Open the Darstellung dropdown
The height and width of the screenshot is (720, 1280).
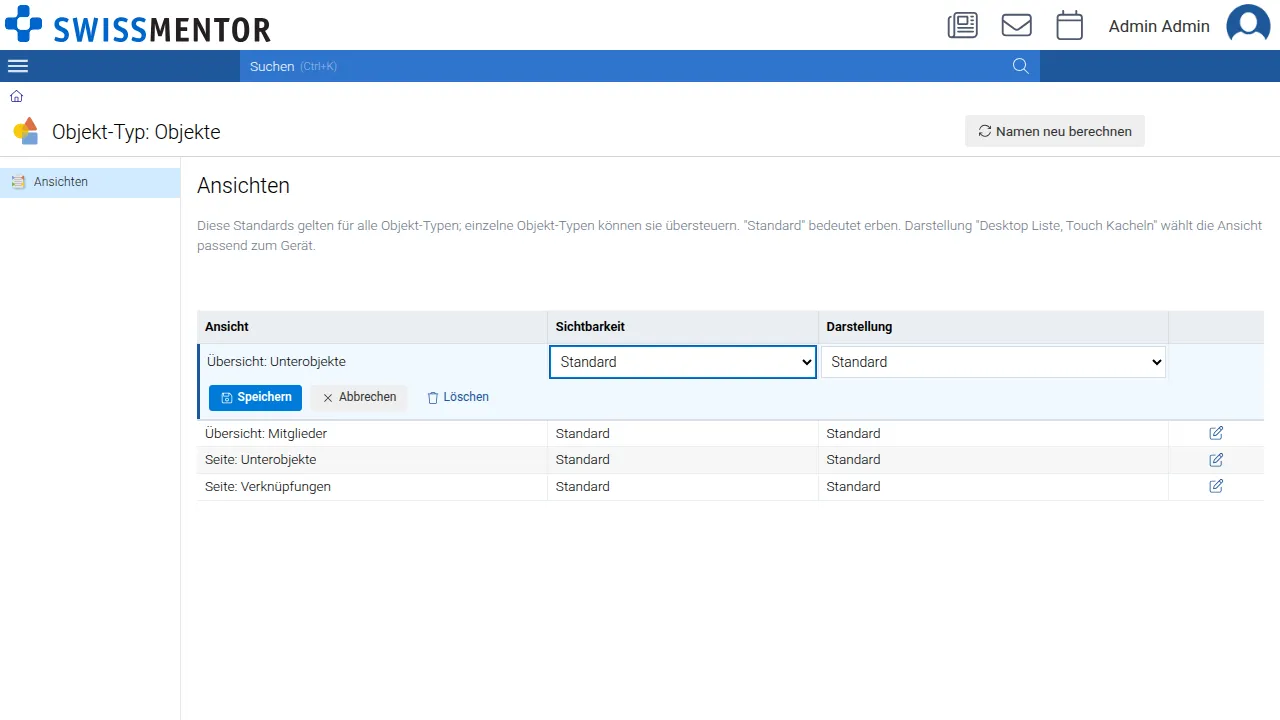point(994,362)
